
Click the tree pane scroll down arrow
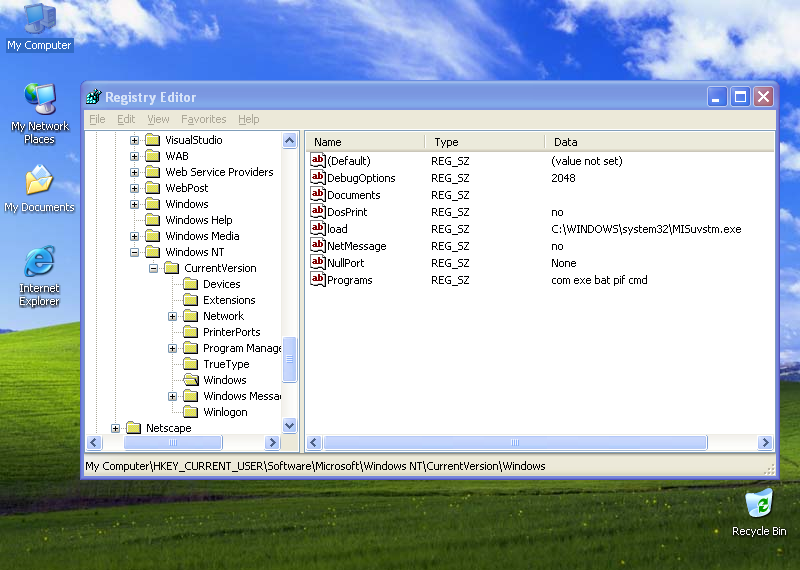coord(290,425)
